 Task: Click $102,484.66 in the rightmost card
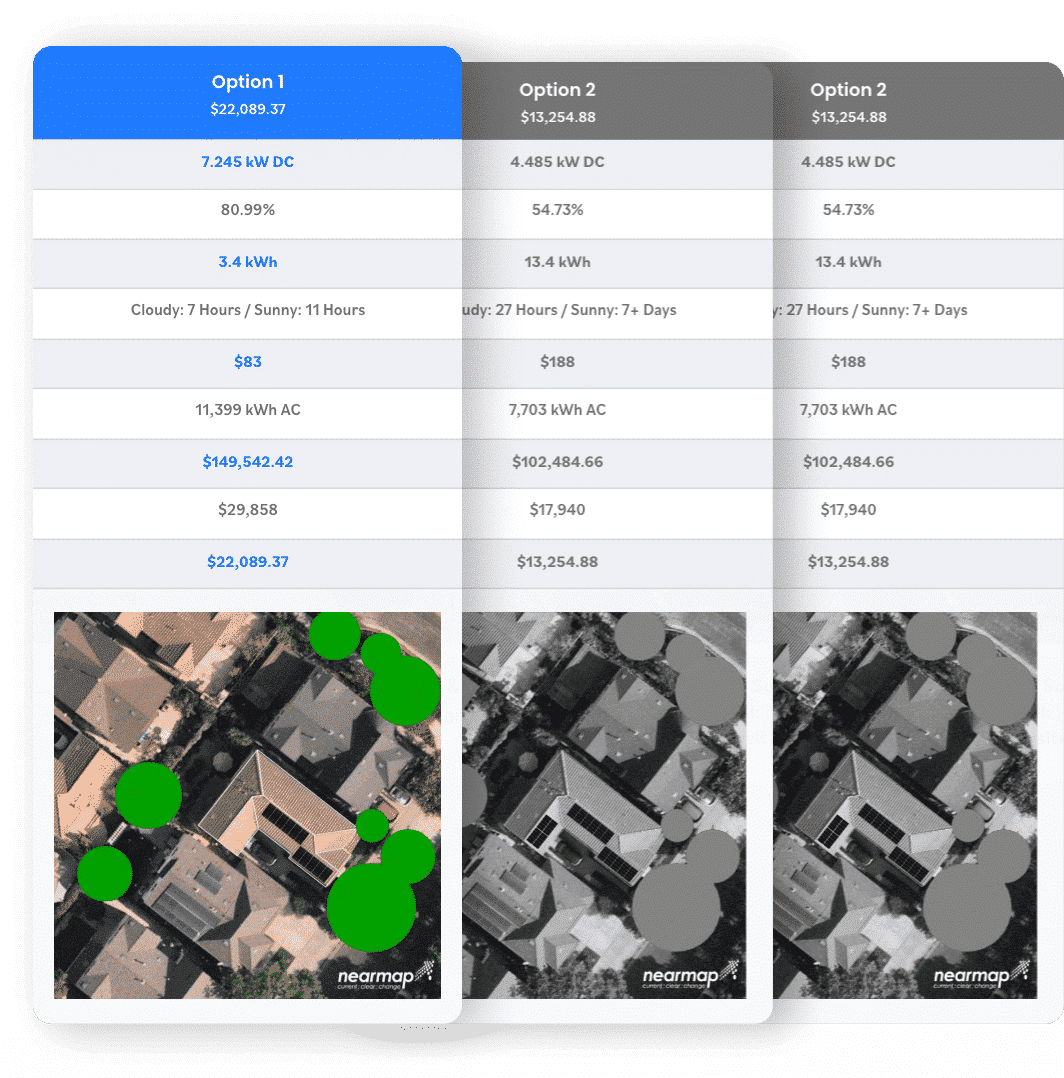pyautogui.click(x=848, y=461)
